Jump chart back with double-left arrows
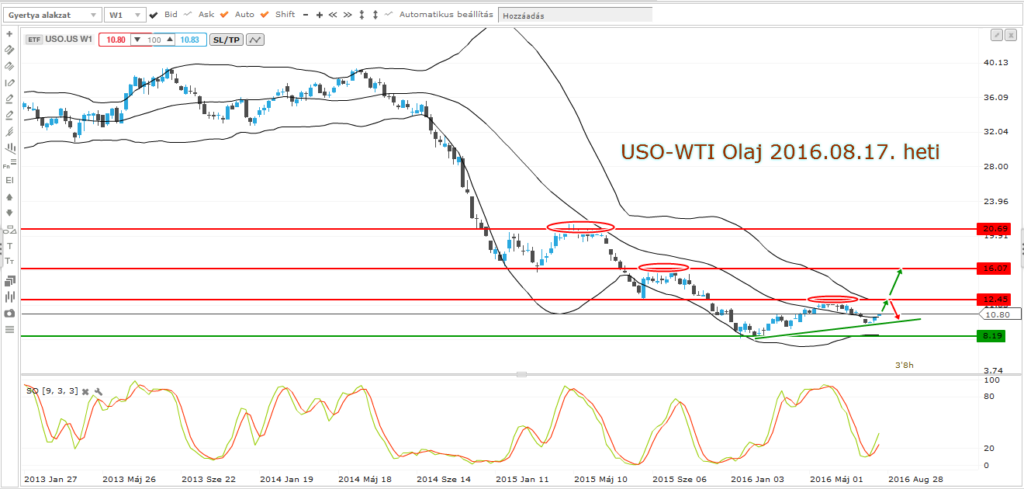This screenshot has width=1024, height=489. (x=332, y=14)
